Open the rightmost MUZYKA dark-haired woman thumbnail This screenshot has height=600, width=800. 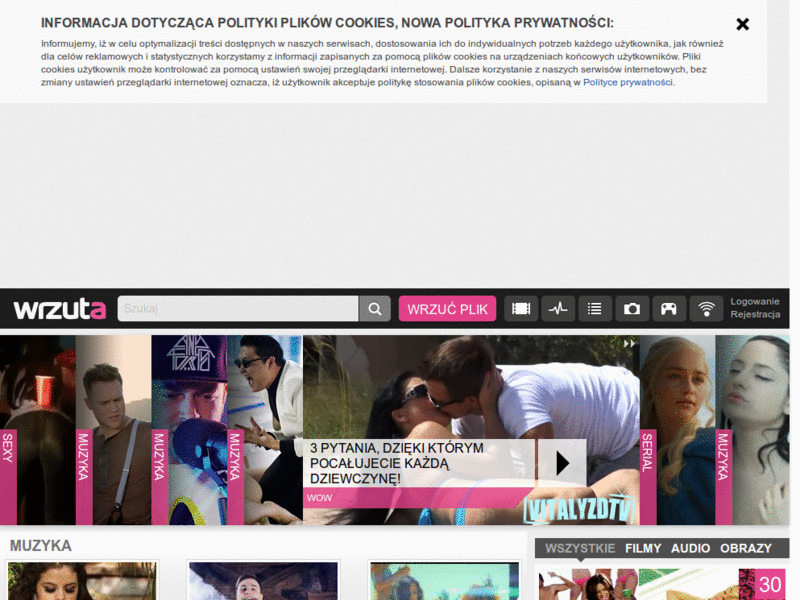[753, 430]
